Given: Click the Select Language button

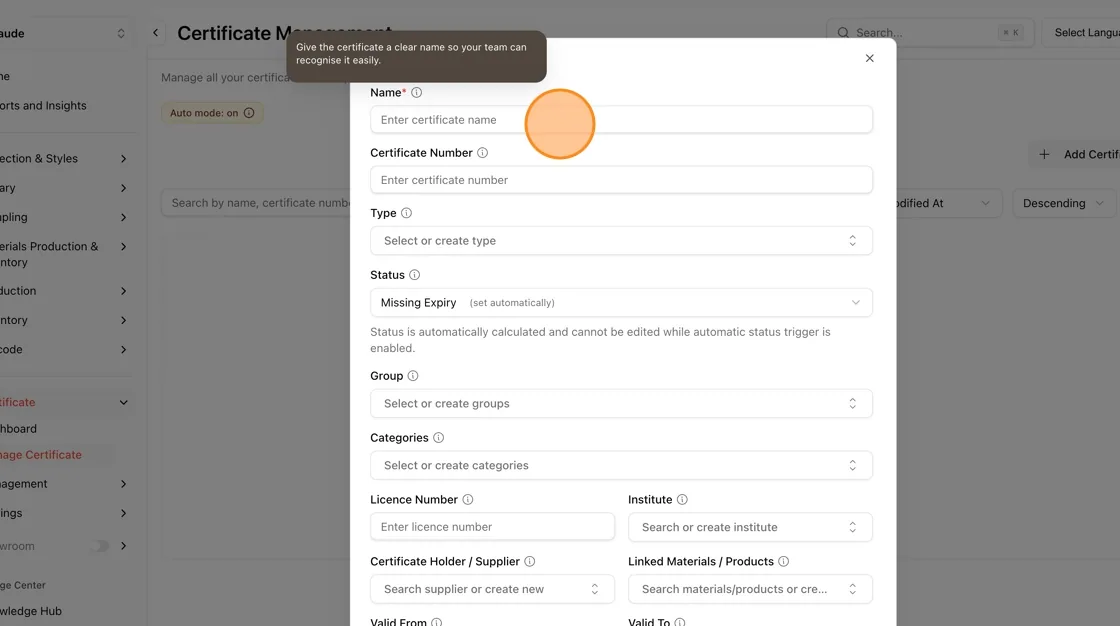Looking at the screenshot, I should point(1081,33).
